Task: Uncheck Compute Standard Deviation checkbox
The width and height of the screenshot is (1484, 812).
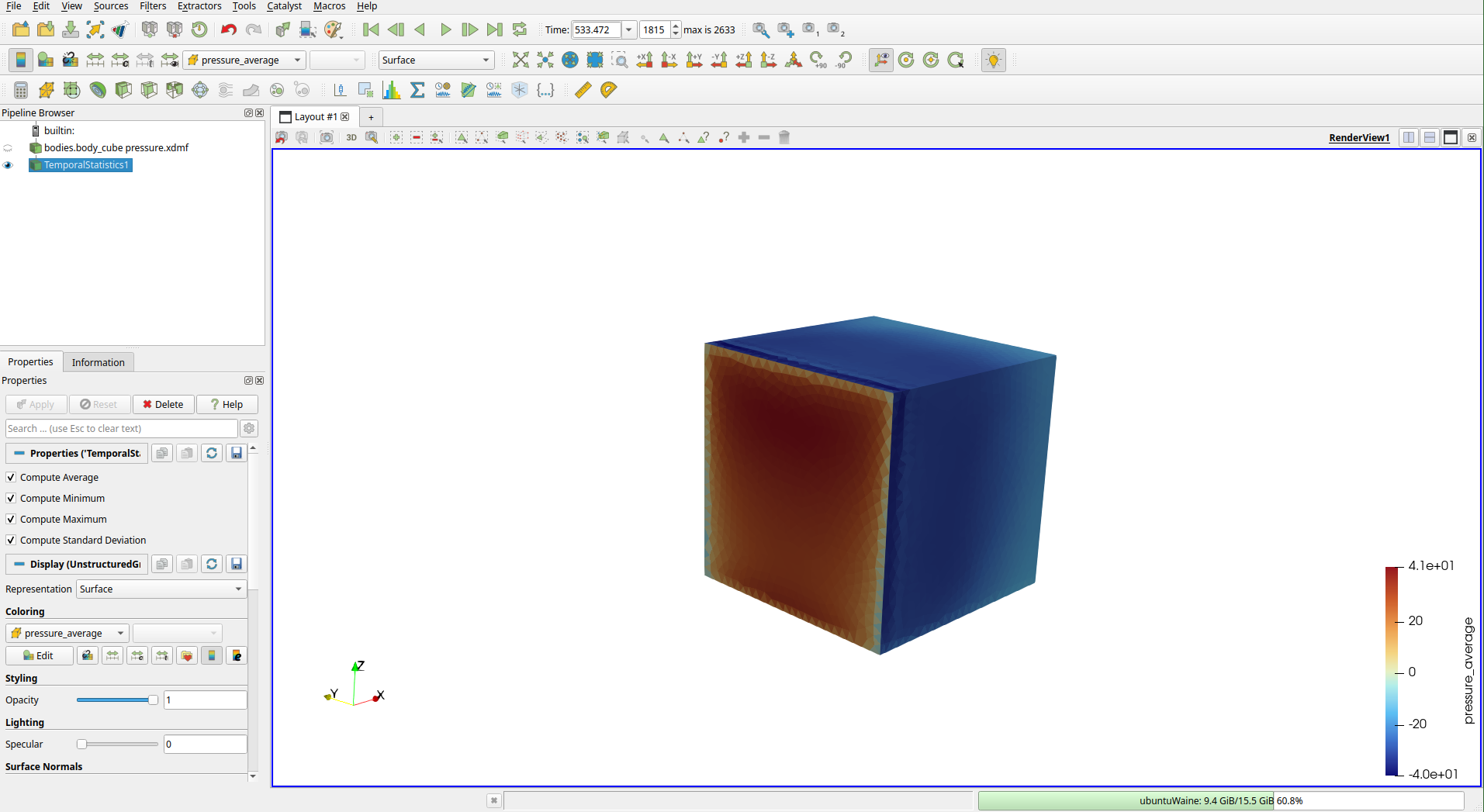Action: point(11,540)
